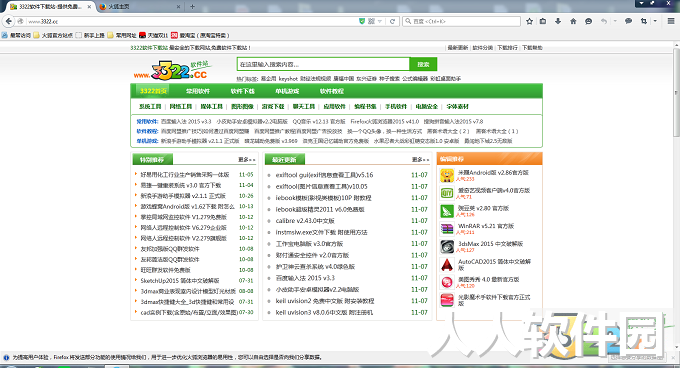This screenshot has width=680, height=368.
Task: Open the 常用软件 navigation item
Action: [x=198, y=91]
